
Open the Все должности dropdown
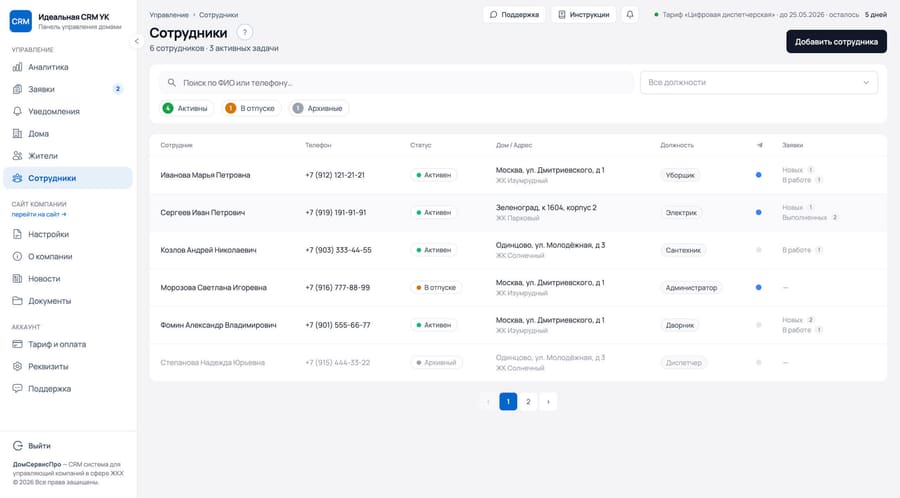[x=759, y=83]
